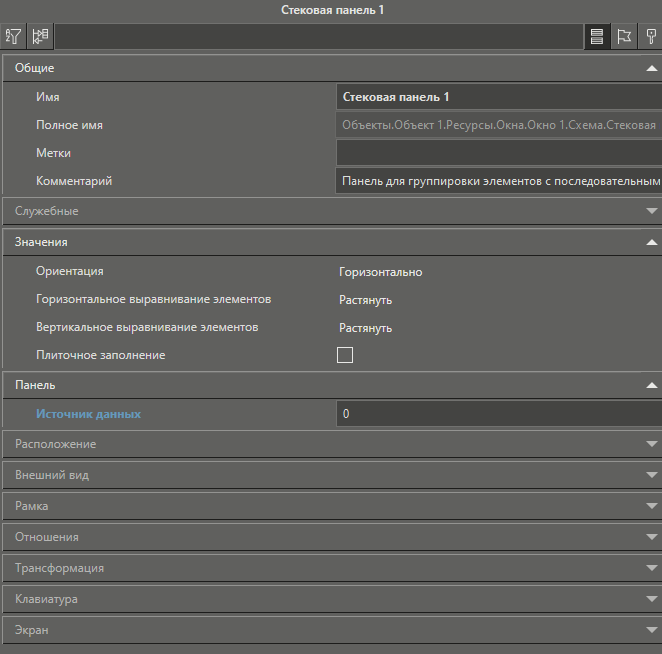The width and height of the screenshot is (662, 654).
Task: Click the collapse tree icon in toolbar
Action: coord(41,37)
